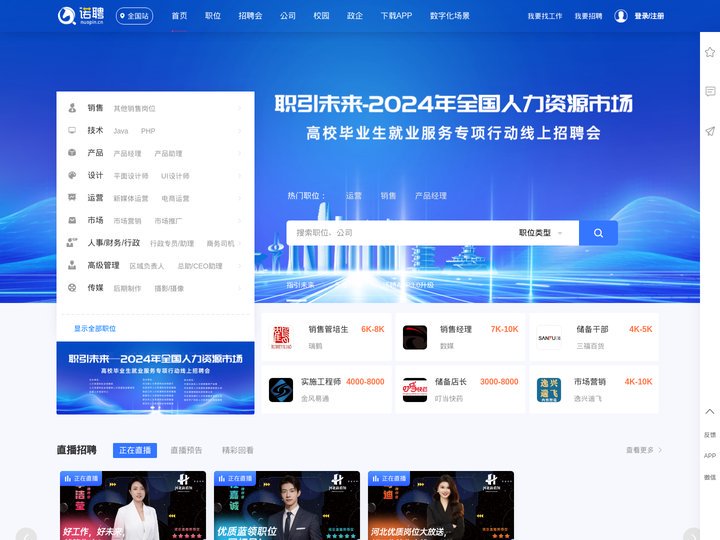Click the 我要招聘 link
Screen dimensions: 720x540
[588, 16]
